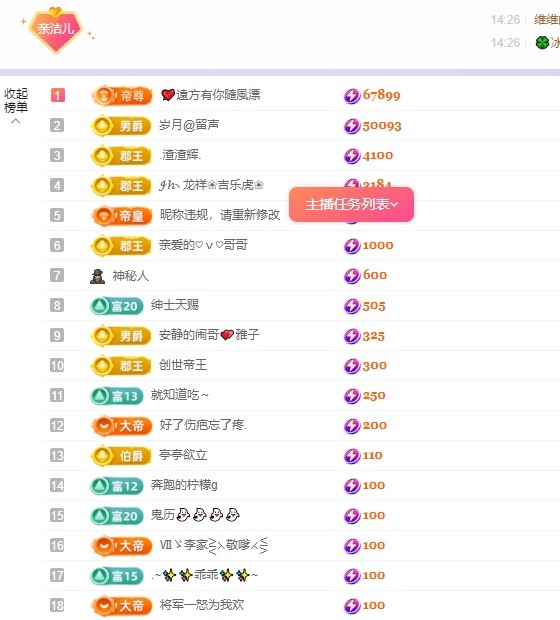Click the score value 50093

382,126
